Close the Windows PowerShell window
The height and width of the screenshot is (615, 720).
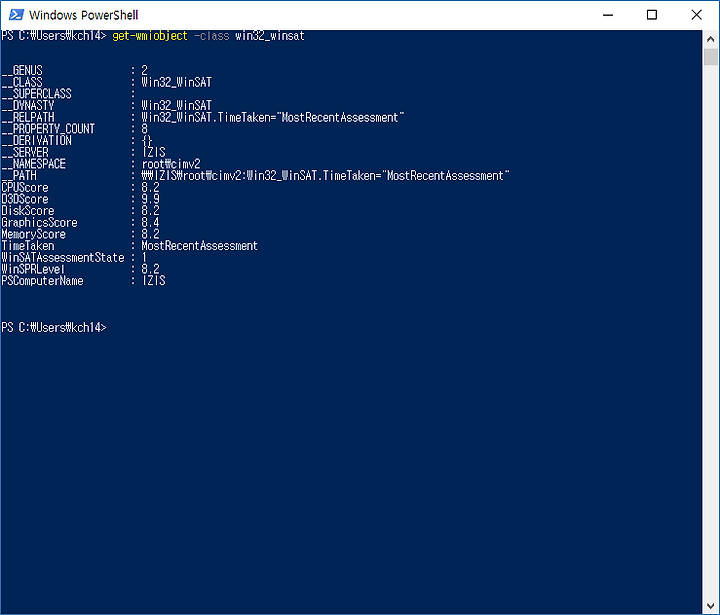696,15
